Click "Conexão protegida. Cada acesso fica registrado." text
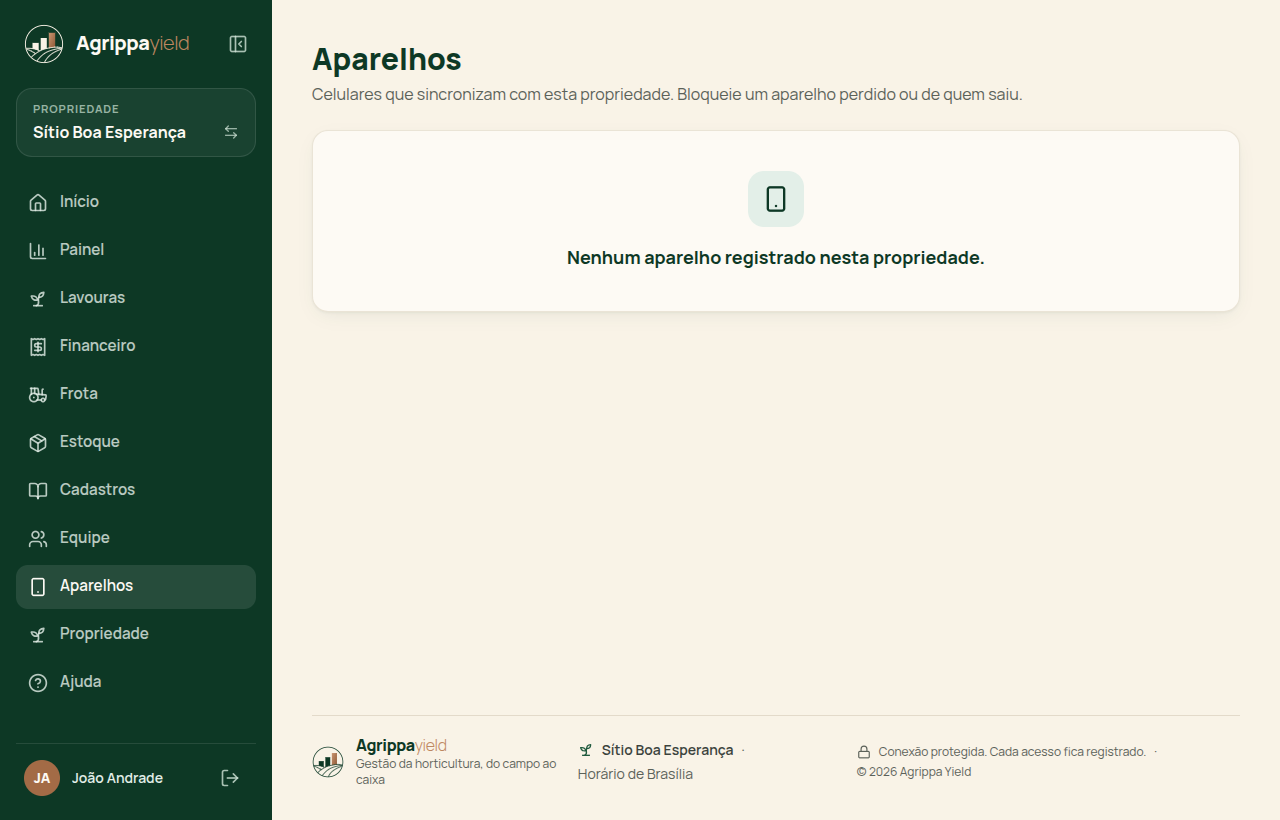The width and height of the screenshot is (1280, 820). click(x=1012, y=752)
